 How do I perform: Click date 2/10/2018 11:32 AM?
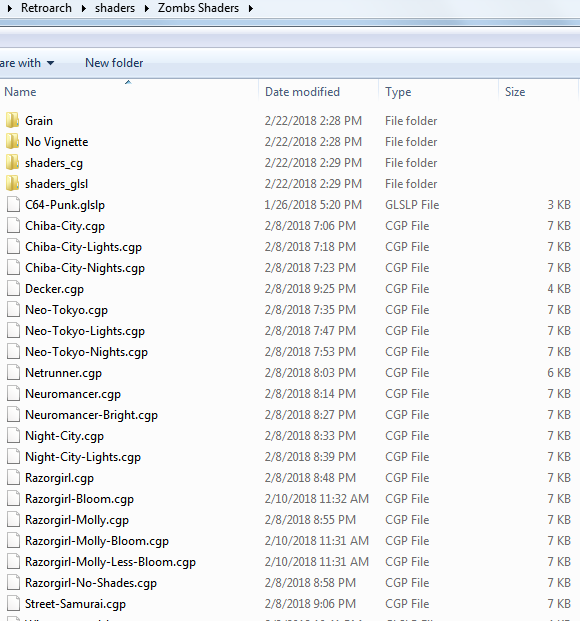click(317, 499)
